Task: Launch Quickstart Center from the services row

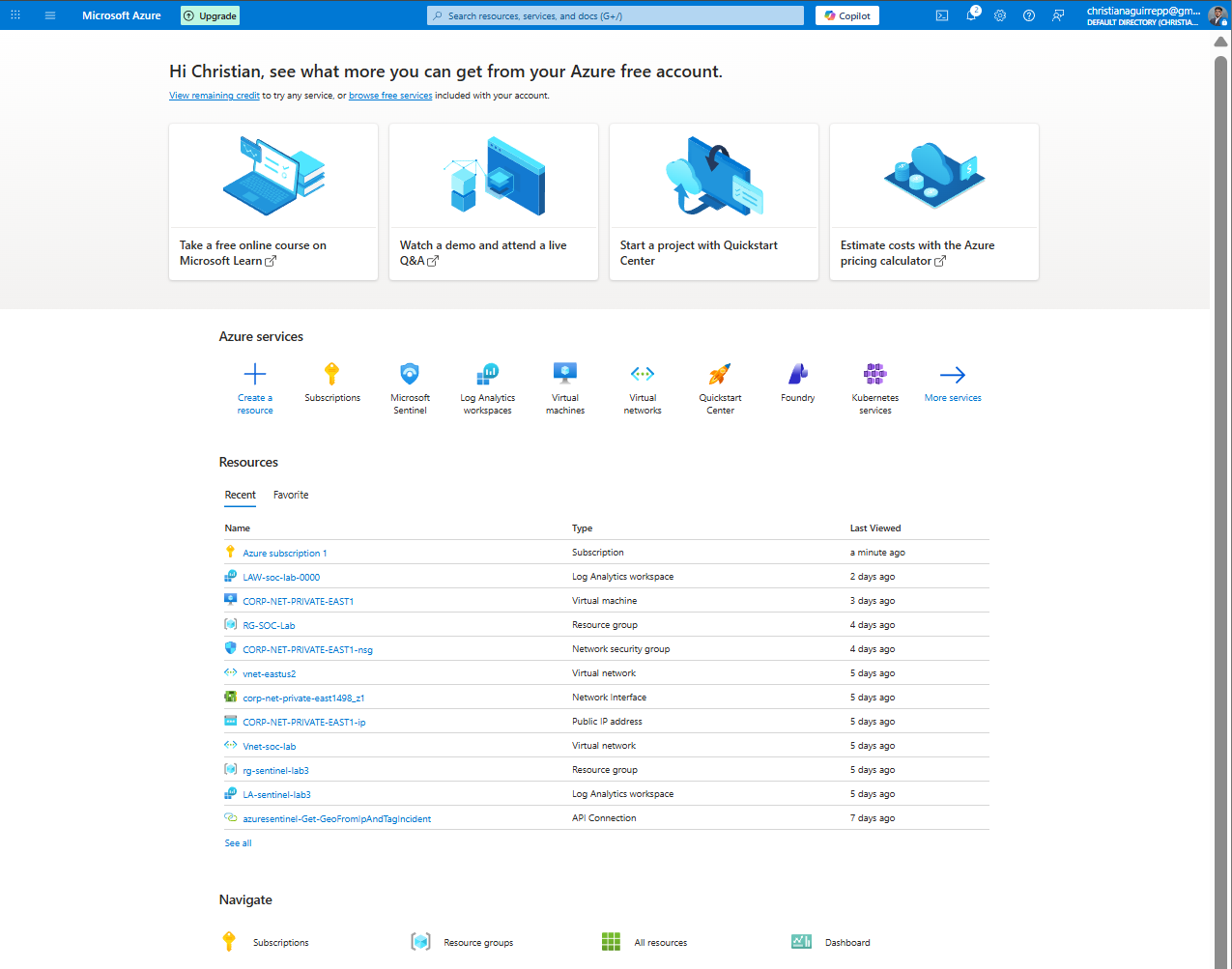Action: click(719, 375)
